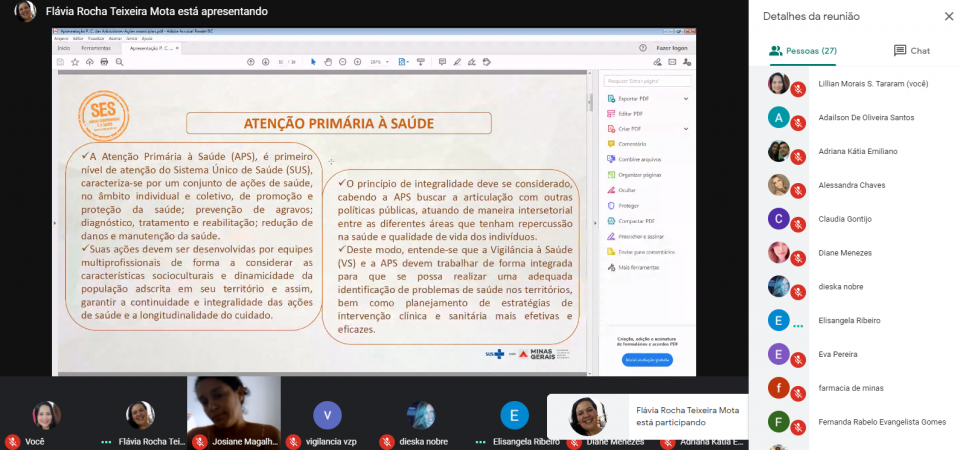Add a comment with the speech bubble icon
960x450 pixels.
[x=442, y=62]
